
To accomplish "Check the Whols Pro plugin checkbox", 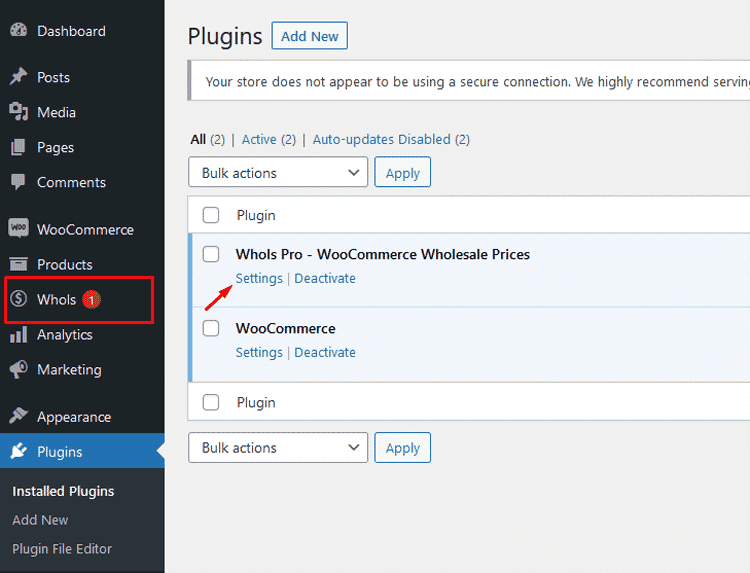I will (x=211, y=254).
